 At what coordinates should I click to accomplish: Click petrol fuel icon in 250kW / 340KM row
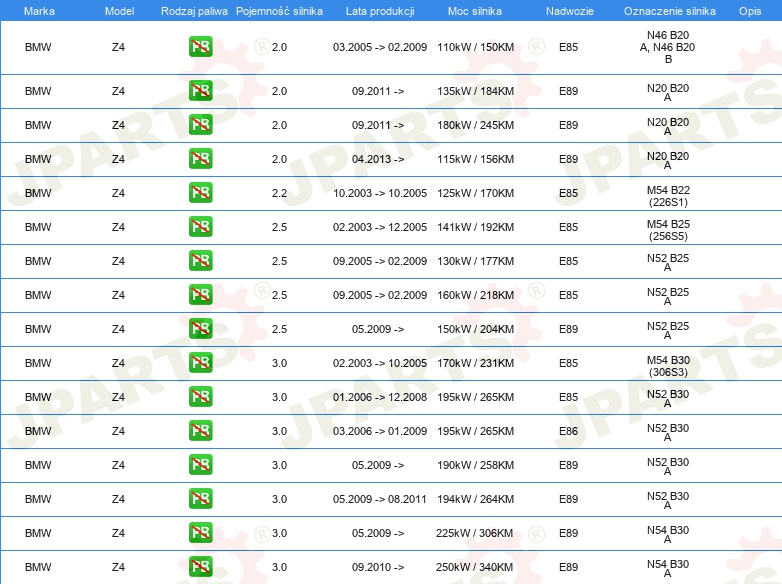[200, 567]
